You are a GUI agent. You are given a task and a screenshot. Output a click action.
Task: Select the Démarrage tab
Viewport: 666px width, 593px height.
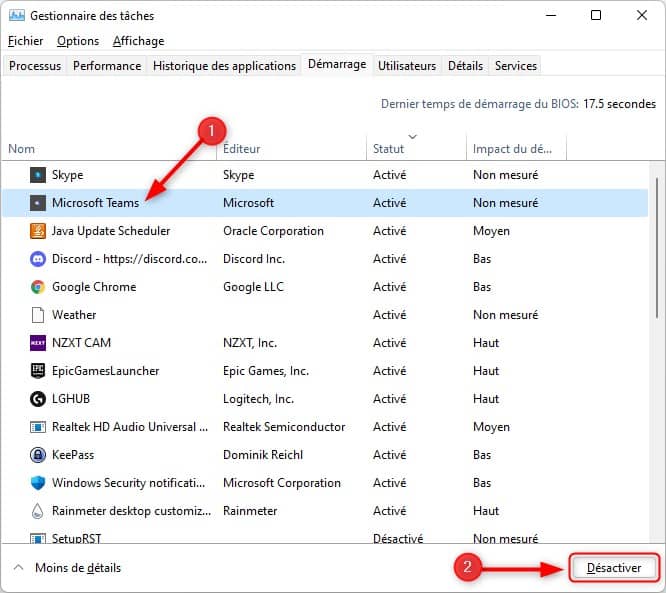(337, 65)
